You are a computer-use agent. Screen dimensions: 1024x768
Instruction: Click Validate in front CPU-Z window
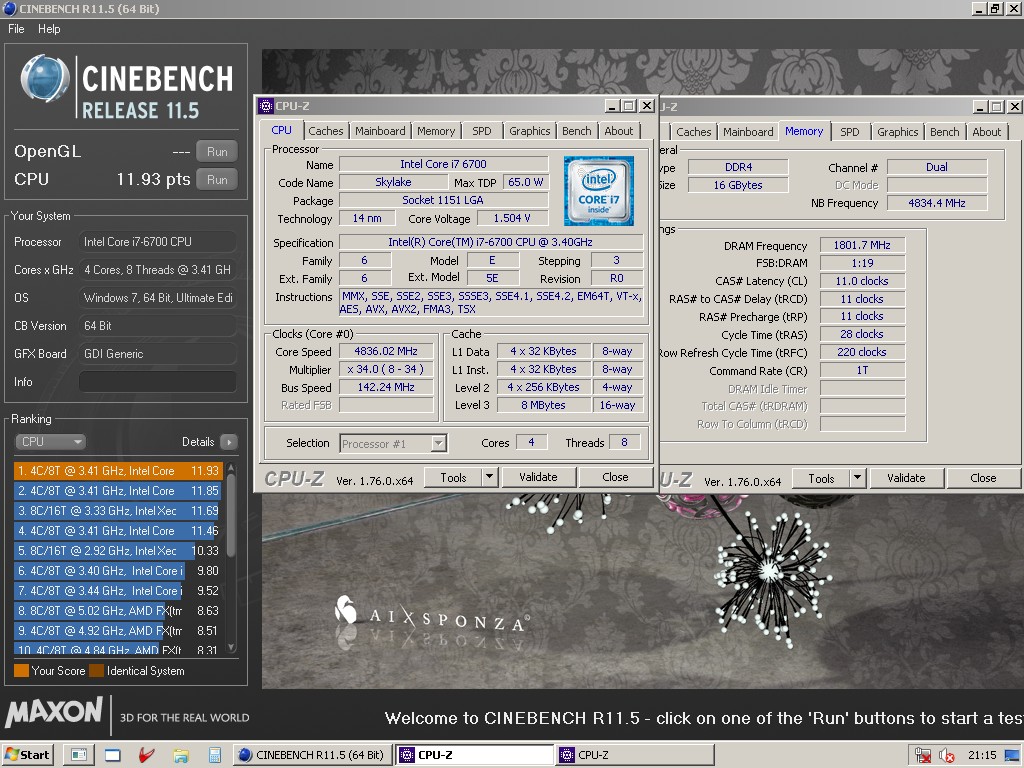[x=538, y=477]
